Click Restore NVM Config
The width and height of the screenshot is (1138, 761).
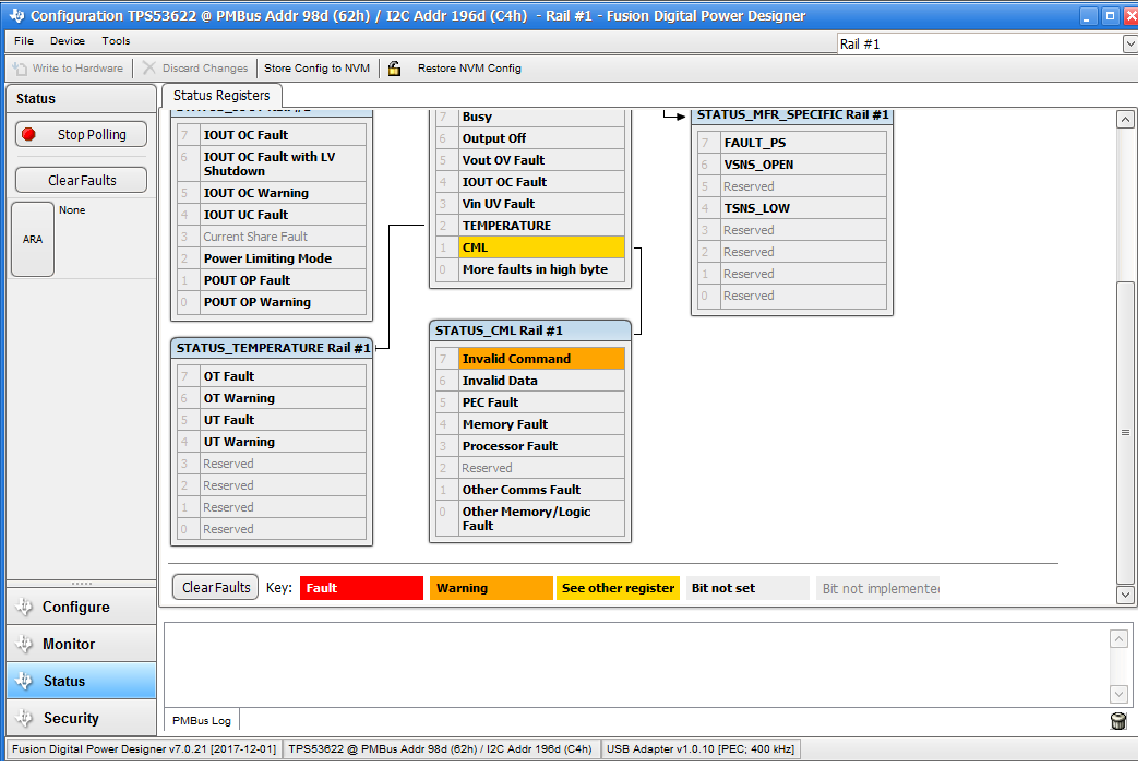coord(470,68)
